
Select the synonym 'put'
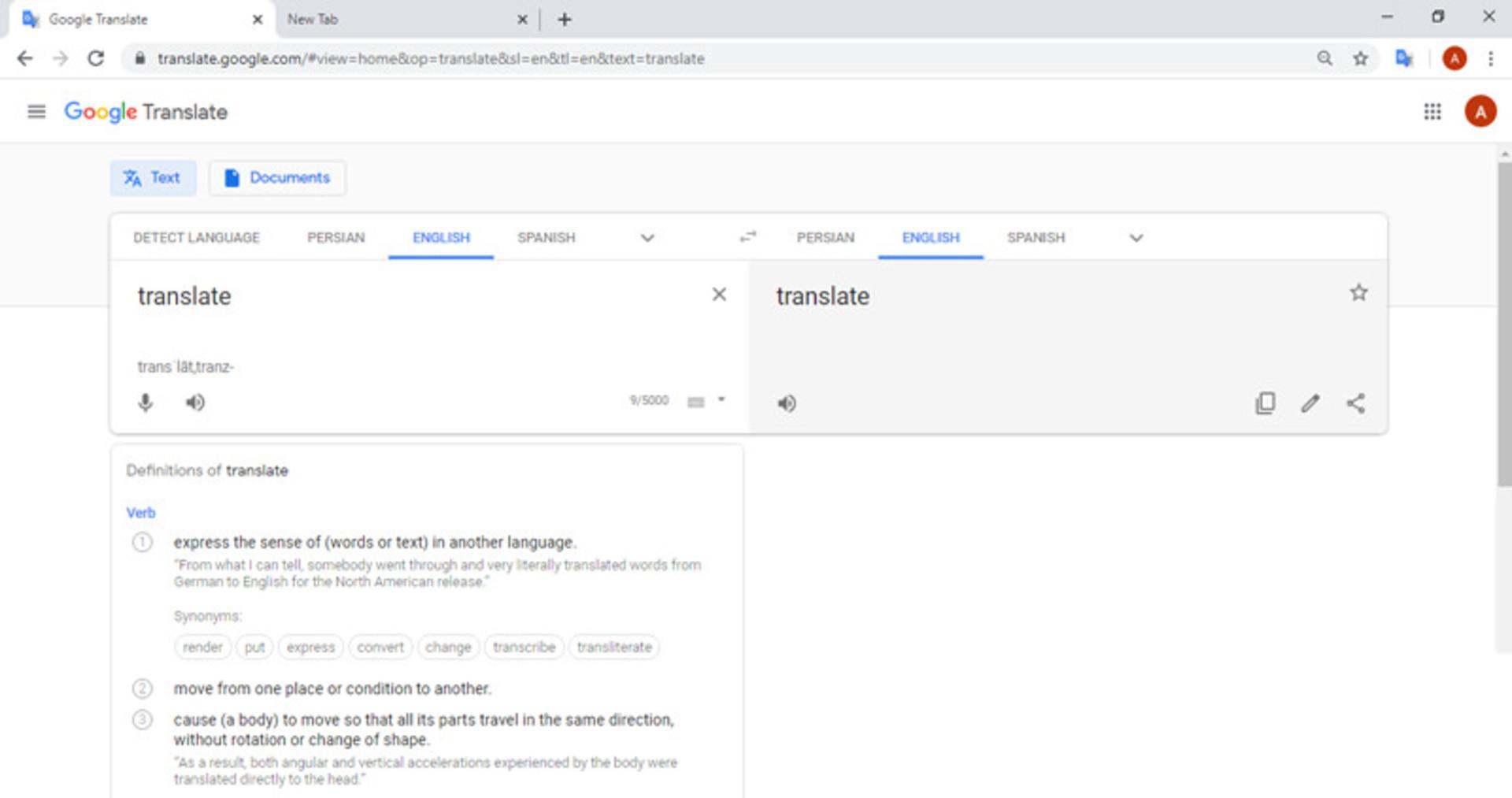[254, 648]
